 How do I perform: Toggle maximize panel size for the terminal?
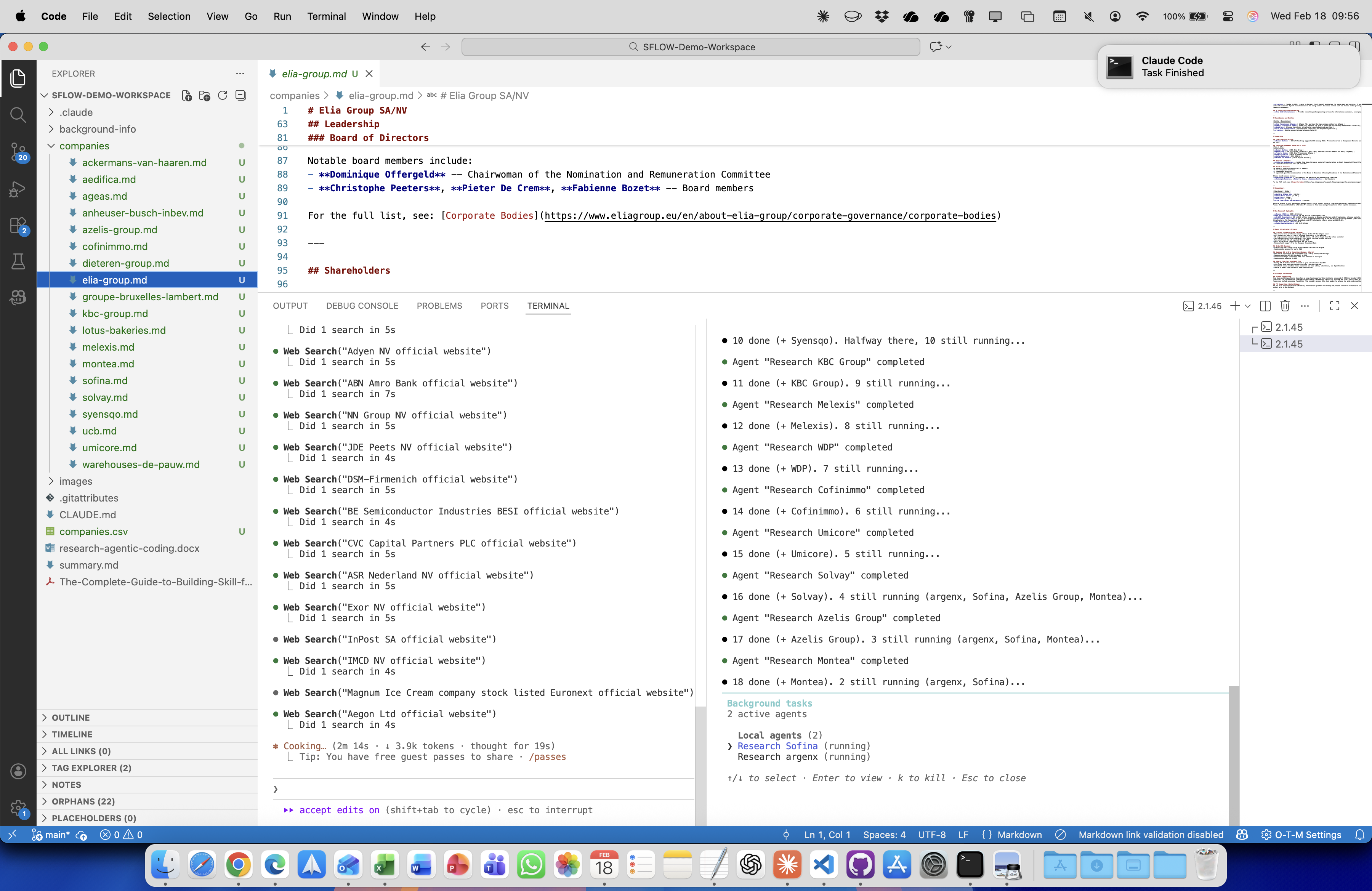click(1335, 306)
